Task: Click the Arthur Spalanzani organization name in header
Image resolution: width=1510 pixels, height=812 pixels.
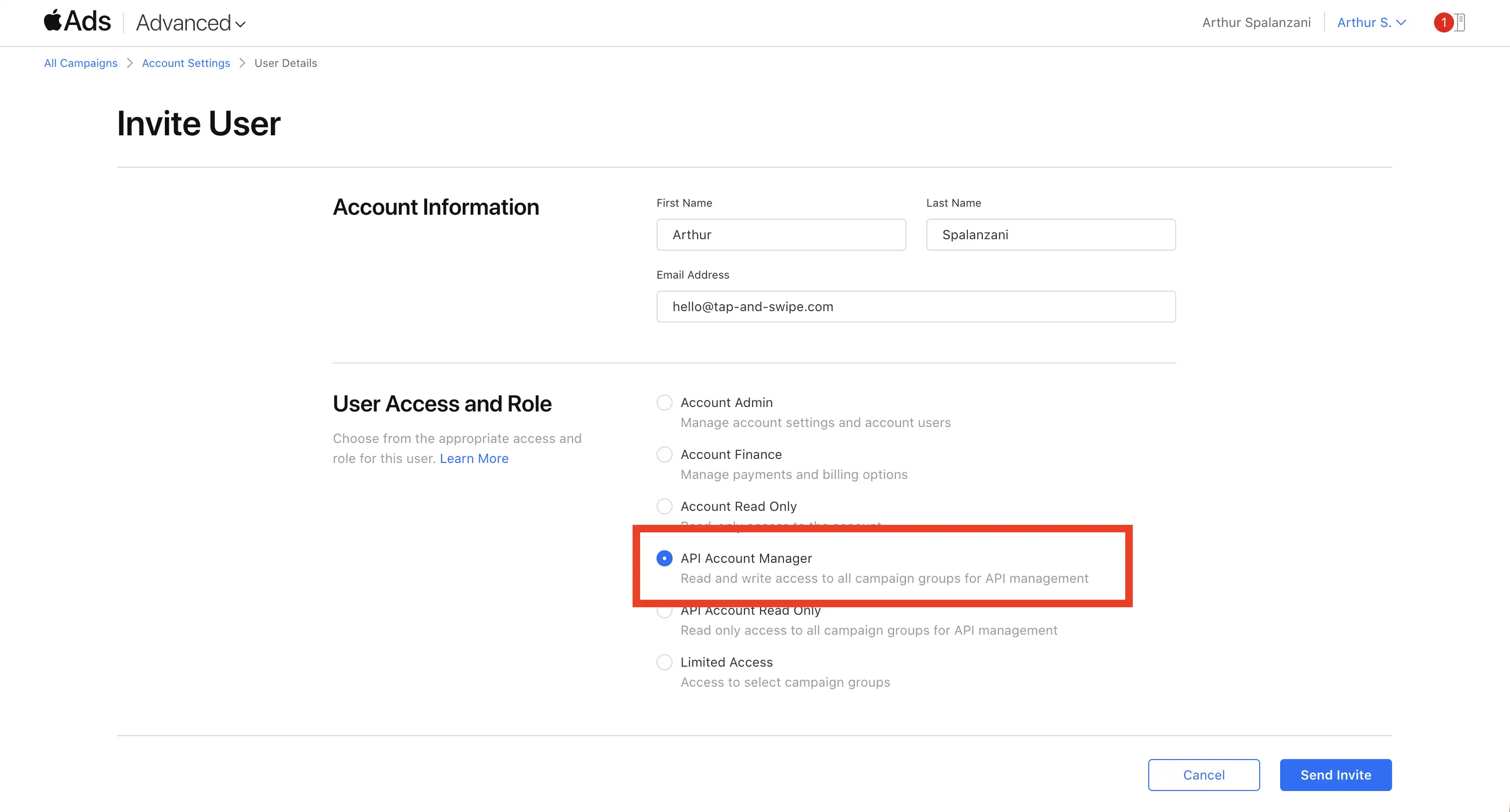Action: [1256, 23]
